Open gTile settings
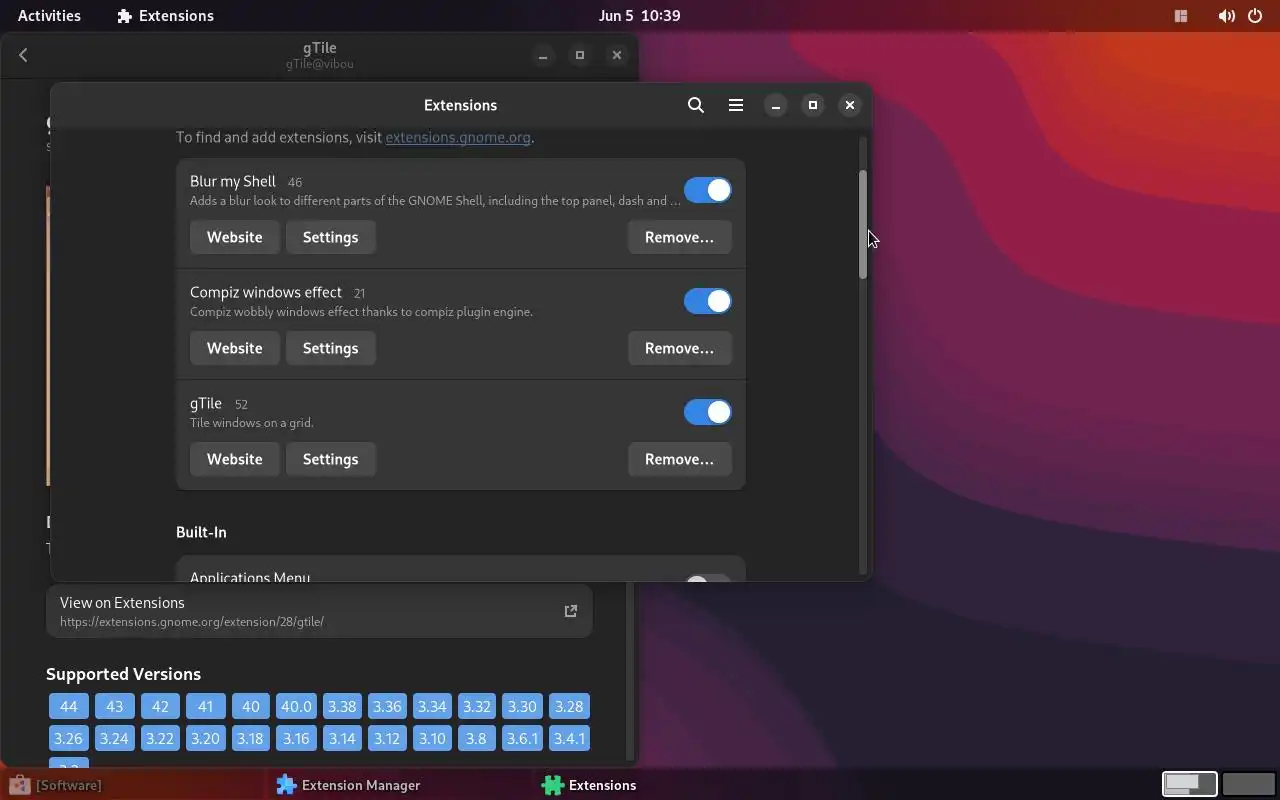The height and width of the screenshot is (800, 1280). coord(330,459)
